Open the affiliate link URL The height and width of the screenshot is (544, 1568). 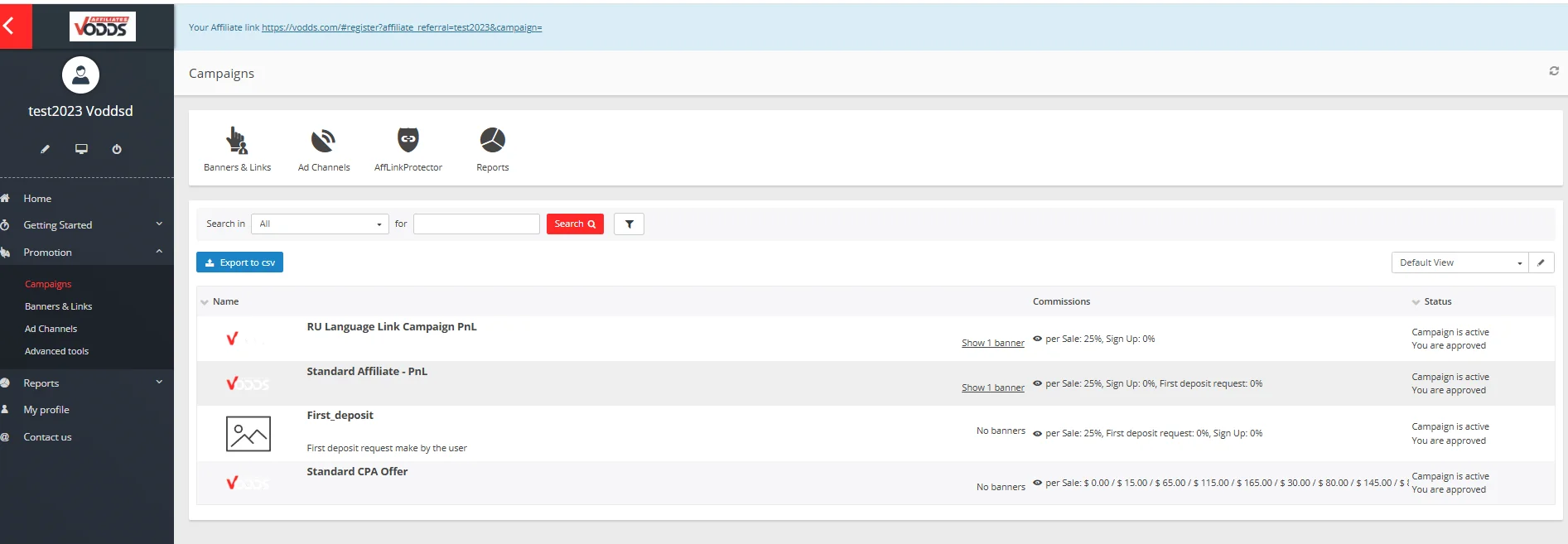pyautogui.click(x=402, y=27)
